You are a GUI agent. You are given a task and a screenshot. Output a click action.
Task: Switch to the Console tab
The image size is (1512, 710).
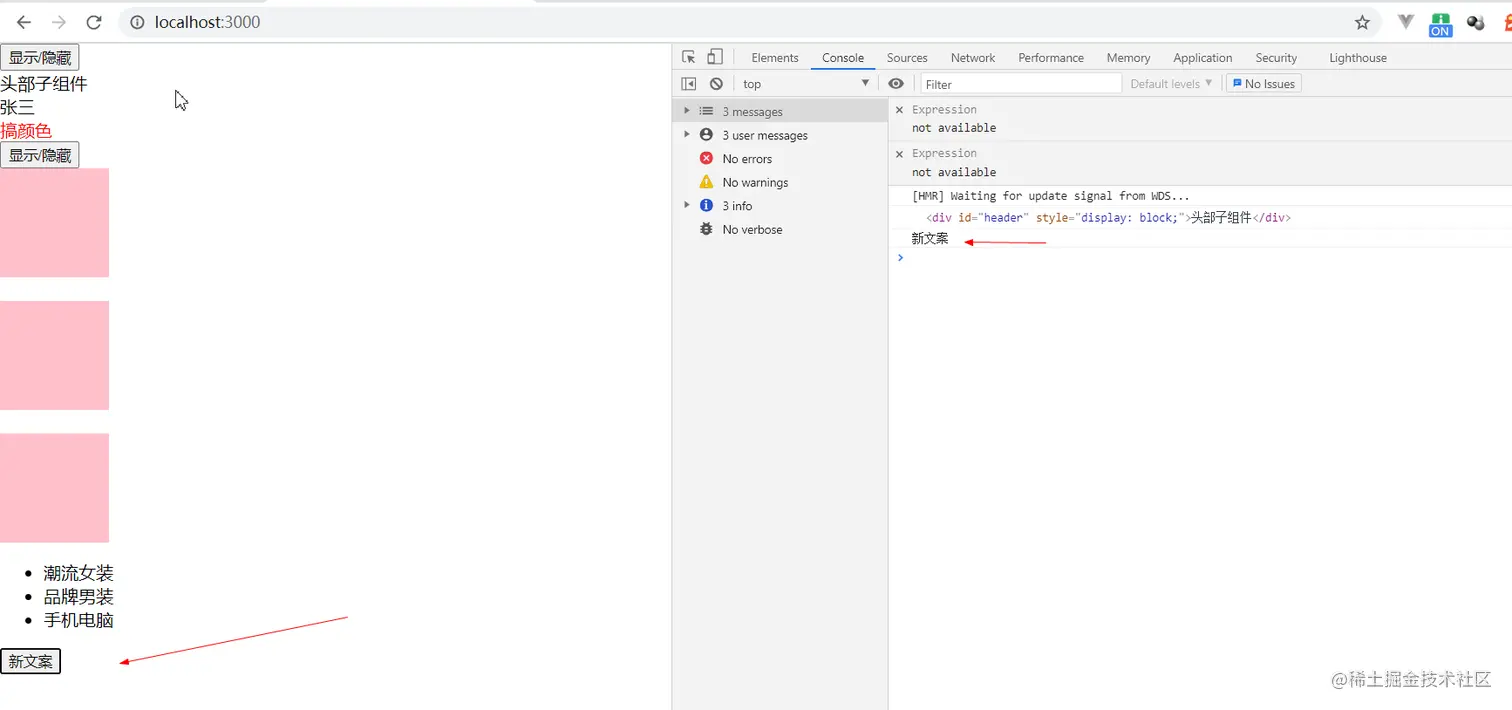843,58
